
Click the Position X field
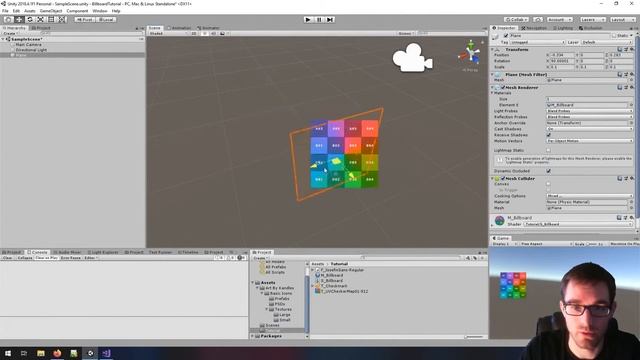pos(562,55)
